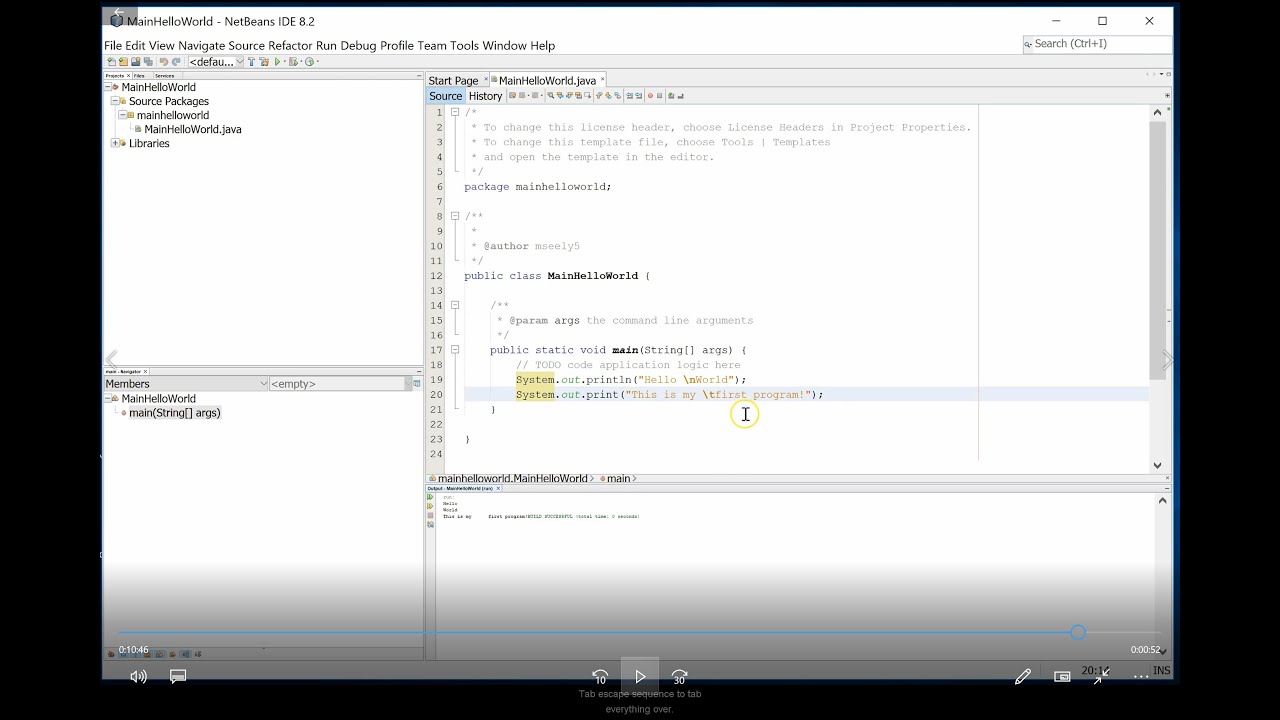Click the New Project toolbar icon
This screenshot has height=720, width=1280.
[x=123, y=61]
